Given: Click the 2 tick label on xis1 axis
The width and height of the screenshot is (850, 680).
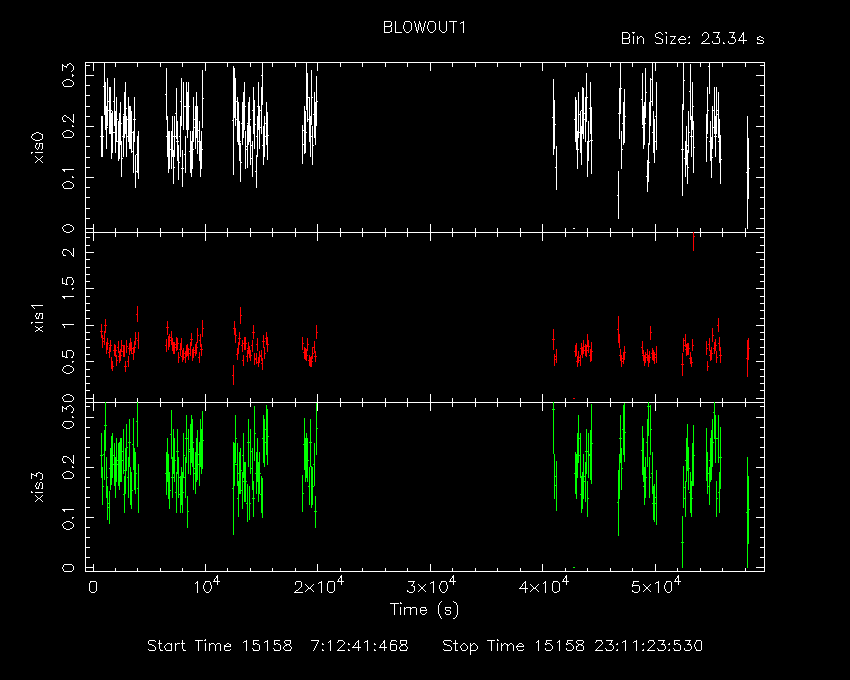Looking at the screenshot, I should click(68, 252).
